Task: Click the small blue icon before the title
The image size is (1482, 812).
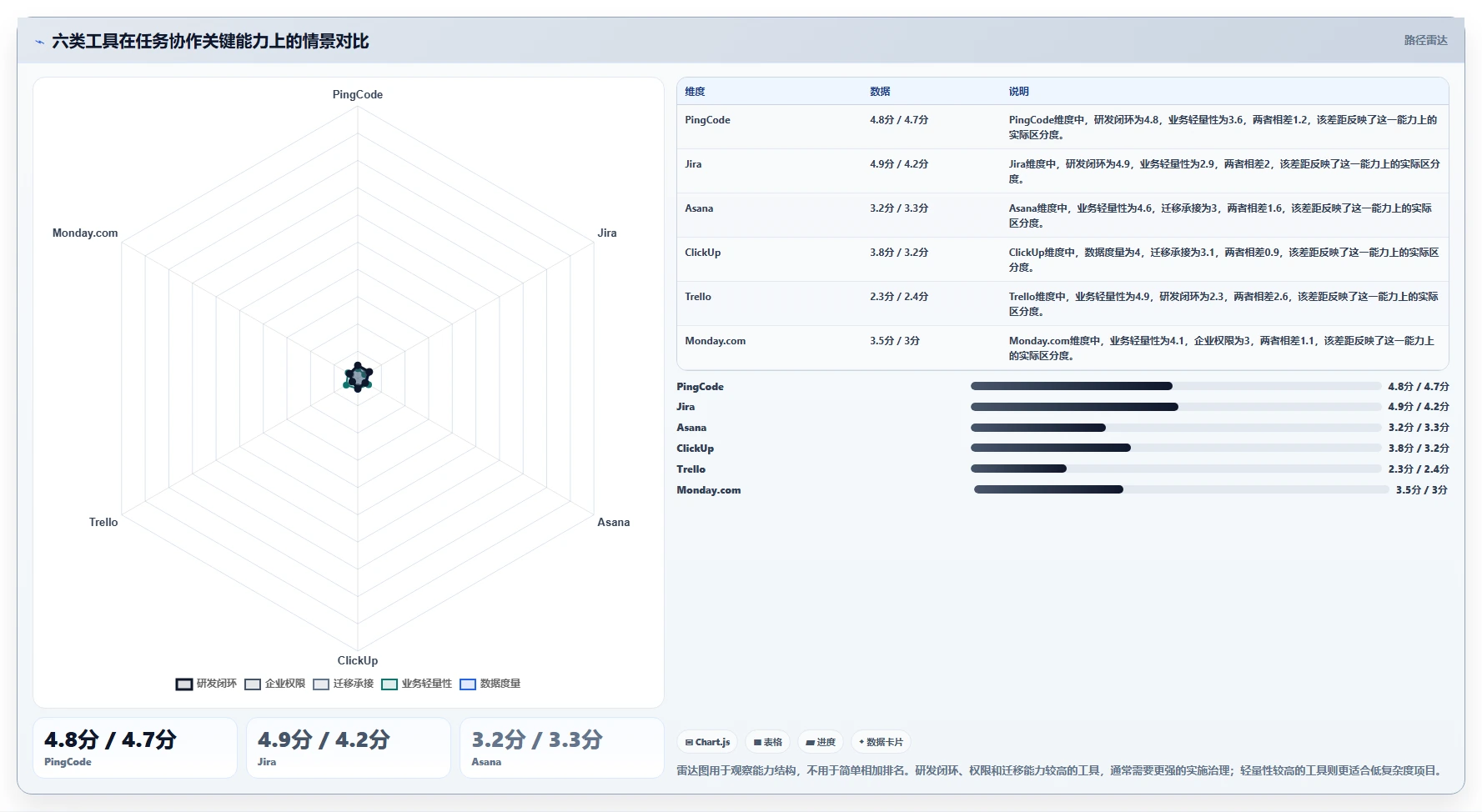Action: point(39,42)
